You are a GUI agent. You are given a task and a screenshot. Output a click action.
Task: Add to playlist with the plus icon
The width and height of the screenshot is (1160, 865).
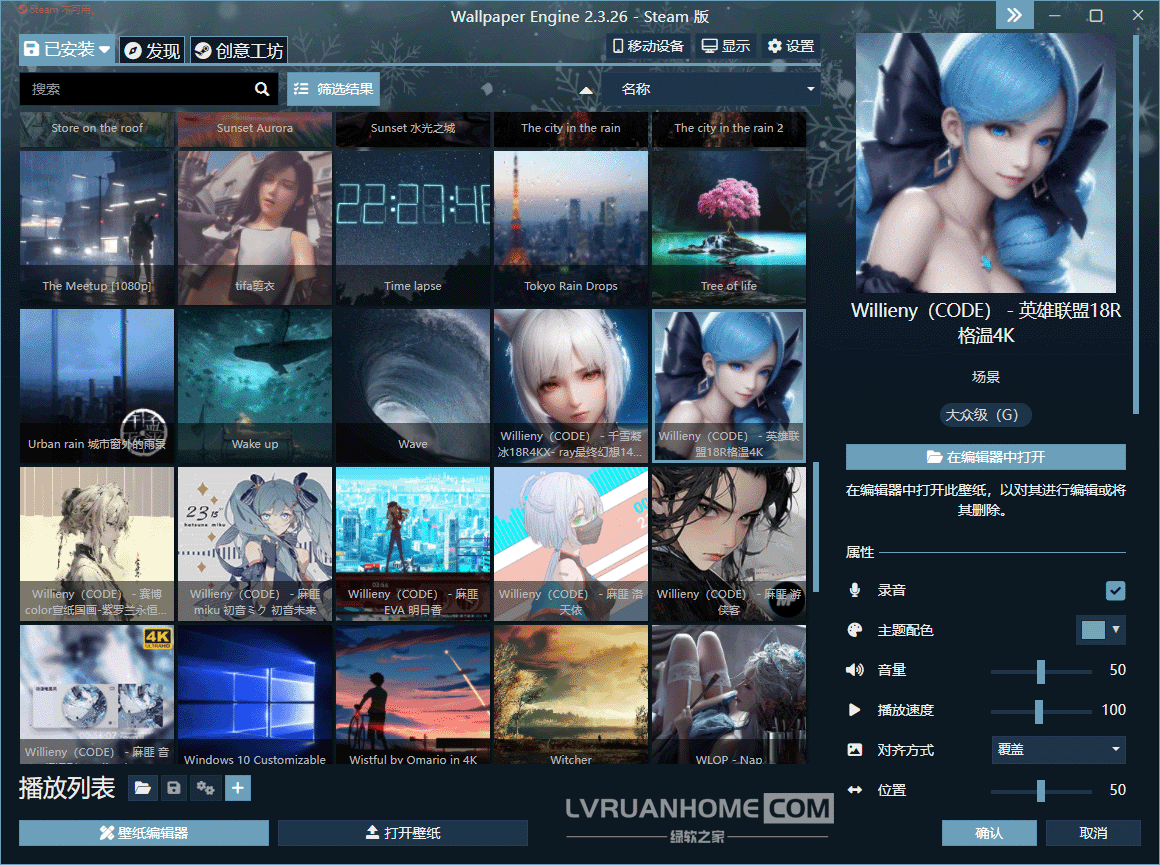tap(238, 789)
